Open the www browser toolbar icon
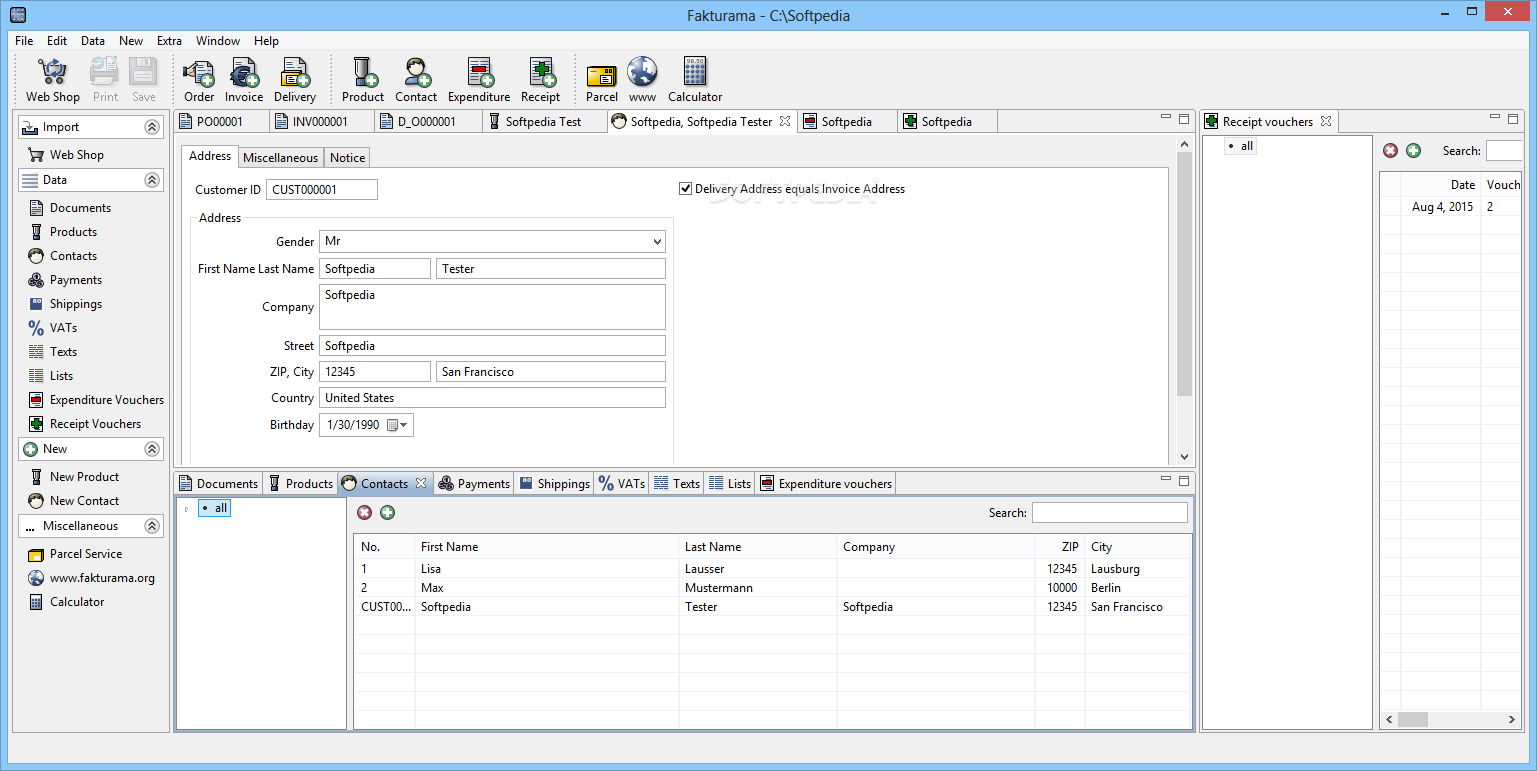This screenshot has height=771, width=1537. coord(642,80)
